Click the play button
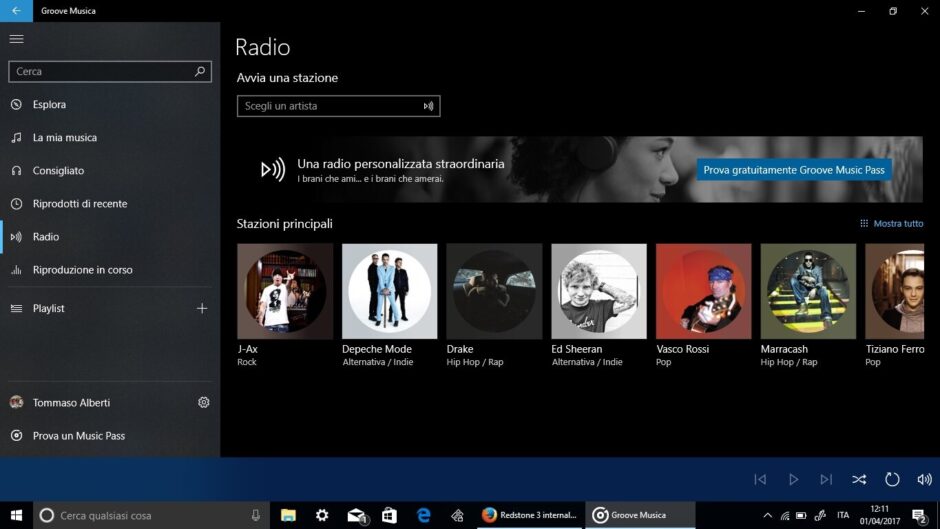This screenshot has width=940, height=529. click(793, 479)
